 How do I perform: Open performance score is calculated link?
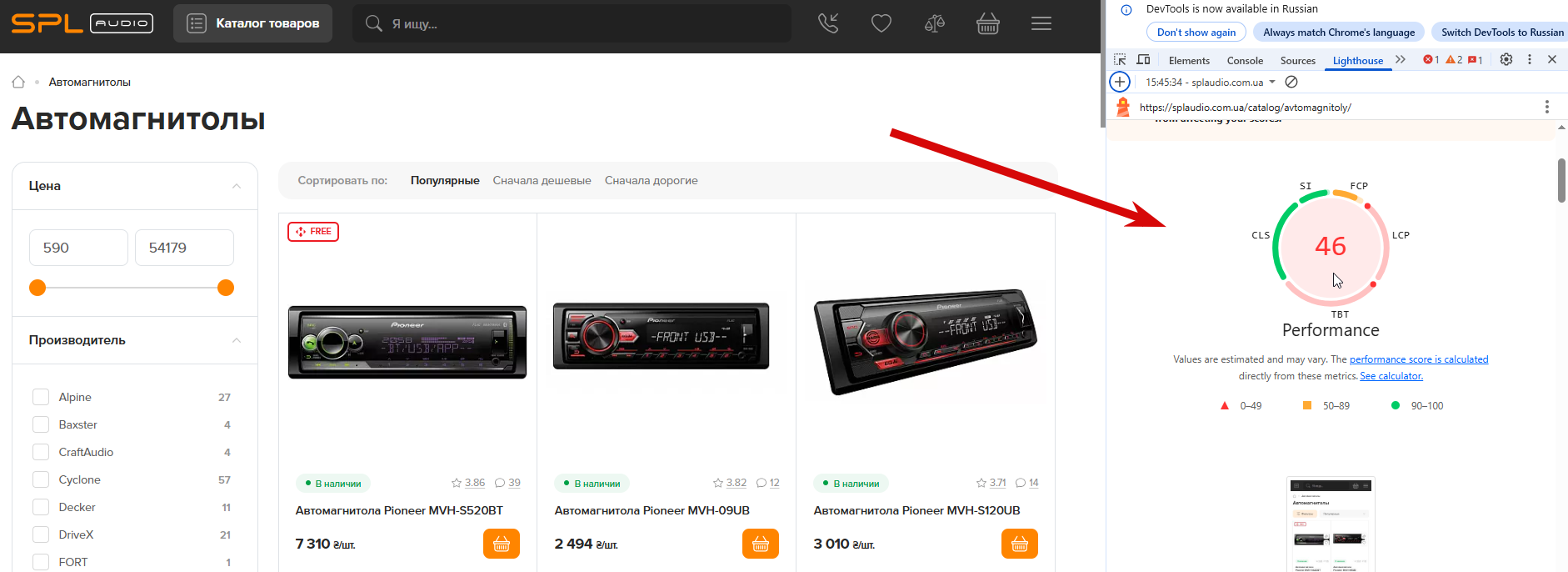[x=1419, y=359]
